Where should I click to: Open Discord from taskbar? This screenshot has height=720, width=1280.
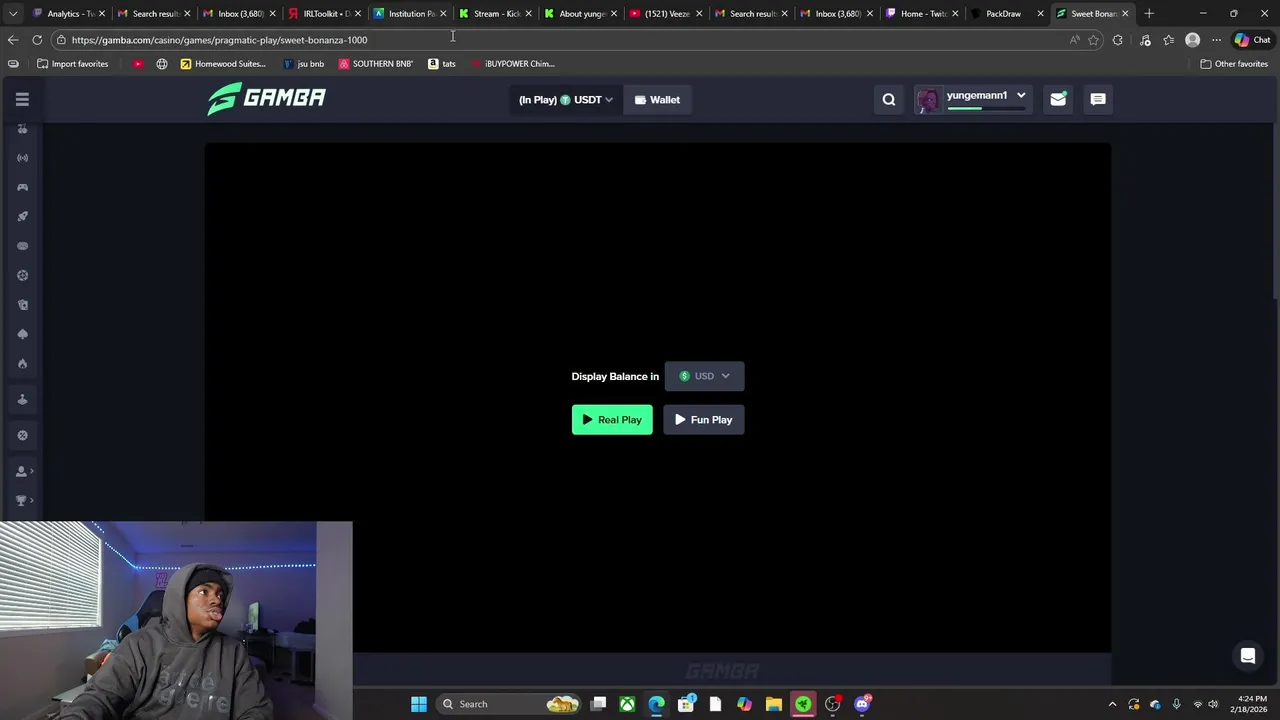click(862, 704)
